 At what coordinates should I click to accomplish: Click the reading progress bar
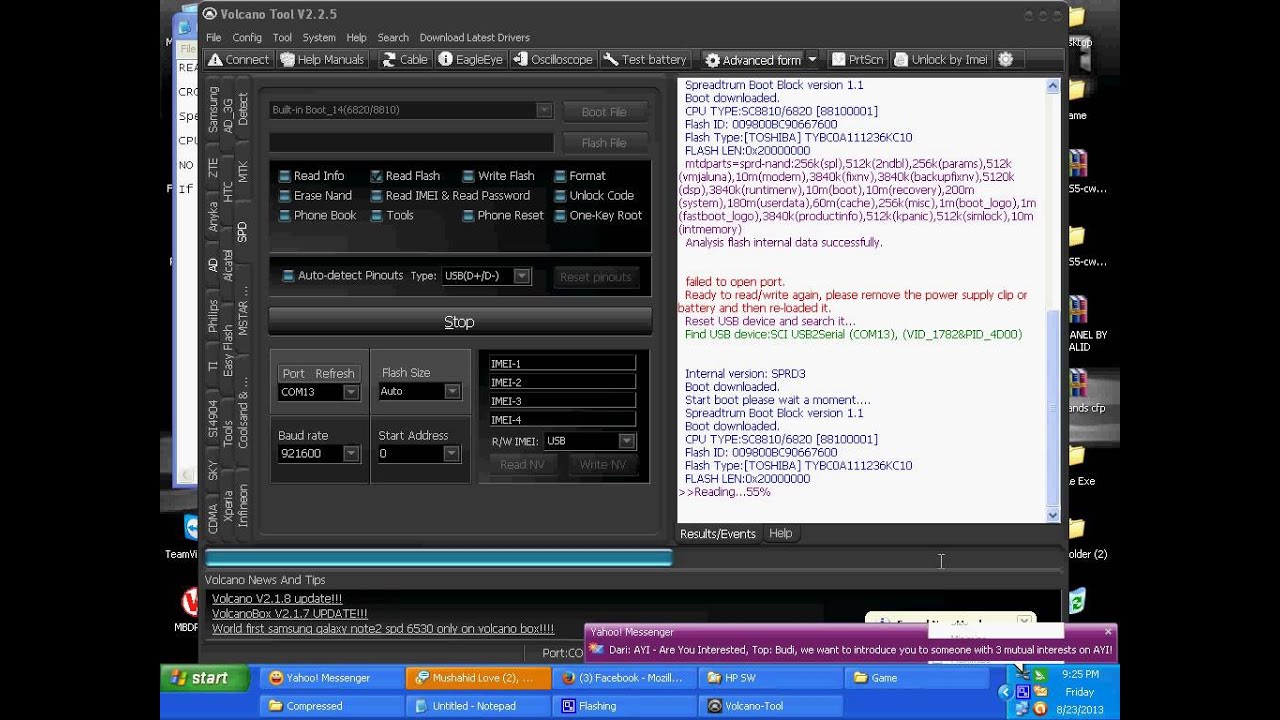coord(633,558)
